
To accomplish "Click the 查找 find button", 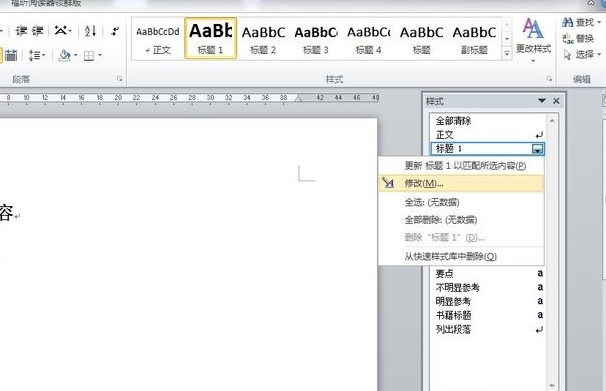I will click(578, 22).
